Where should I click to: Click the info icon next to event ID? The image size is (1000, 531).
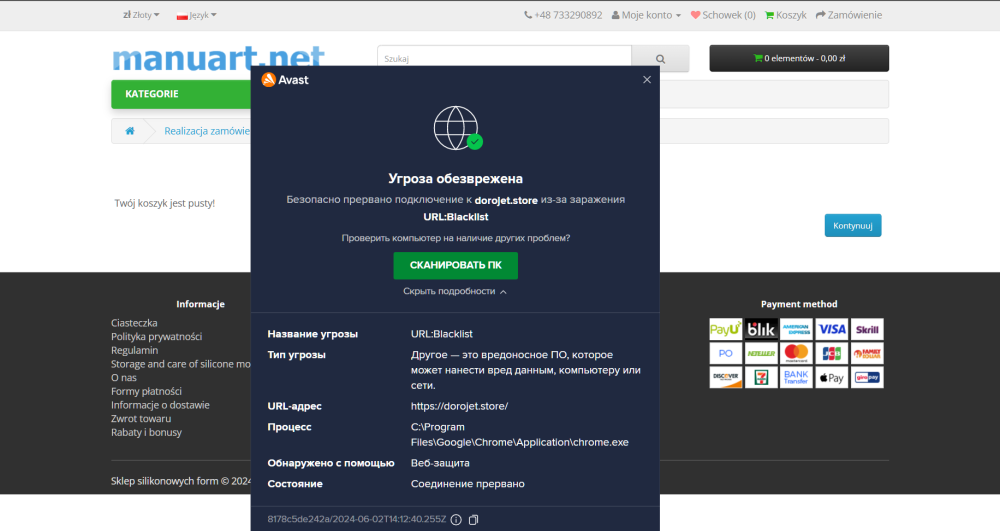coord(456,520)
